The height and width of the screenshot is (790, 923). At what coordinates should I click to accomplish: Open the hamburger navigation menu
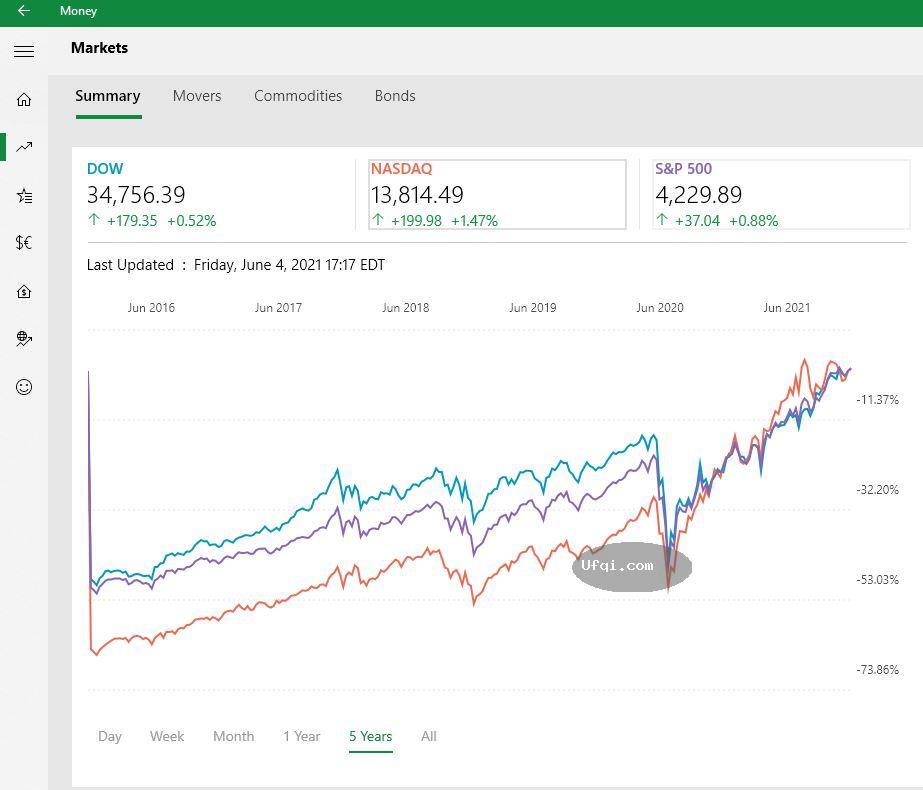pos(24,51)
